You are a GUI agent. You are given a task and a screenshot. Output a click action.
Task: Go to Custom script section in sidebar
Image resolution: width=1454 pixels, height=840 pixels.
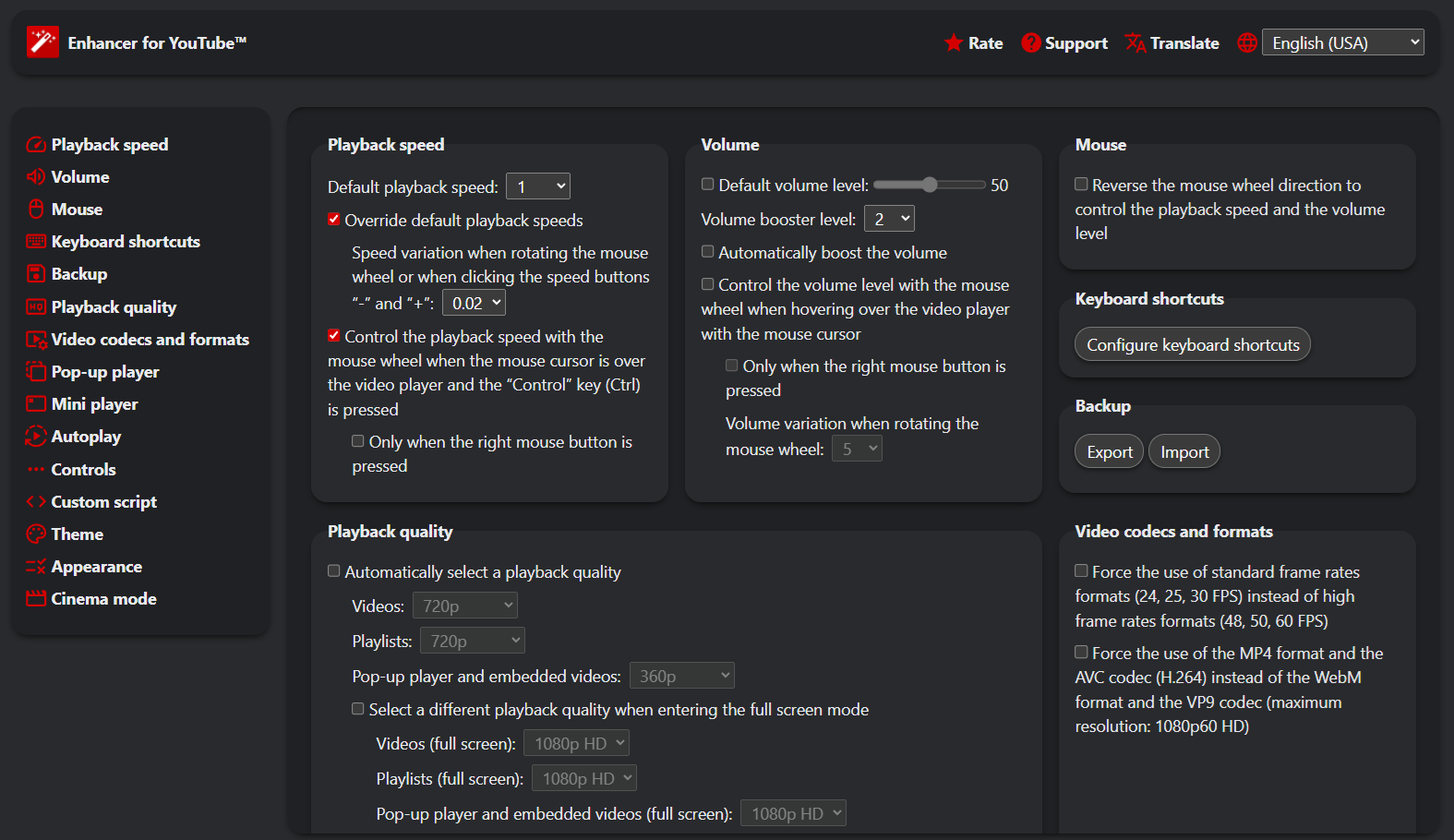click(x=104, y=502)
